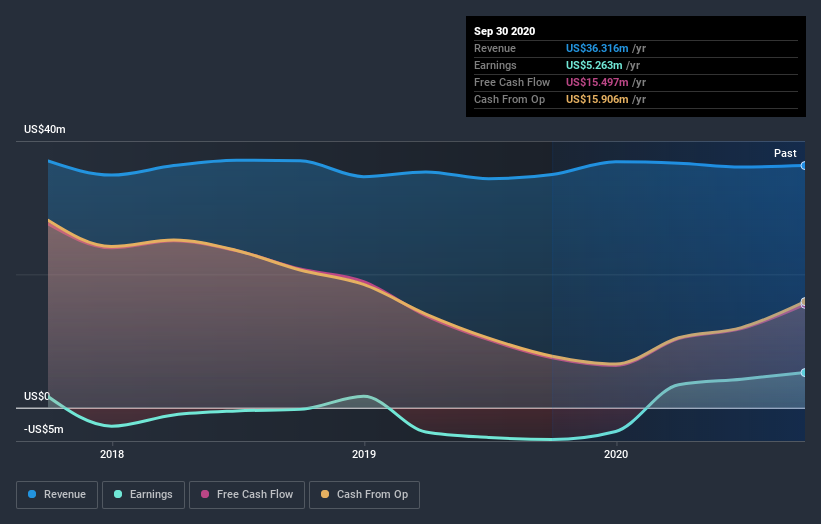Click the US$40m y-axis label

45,129
